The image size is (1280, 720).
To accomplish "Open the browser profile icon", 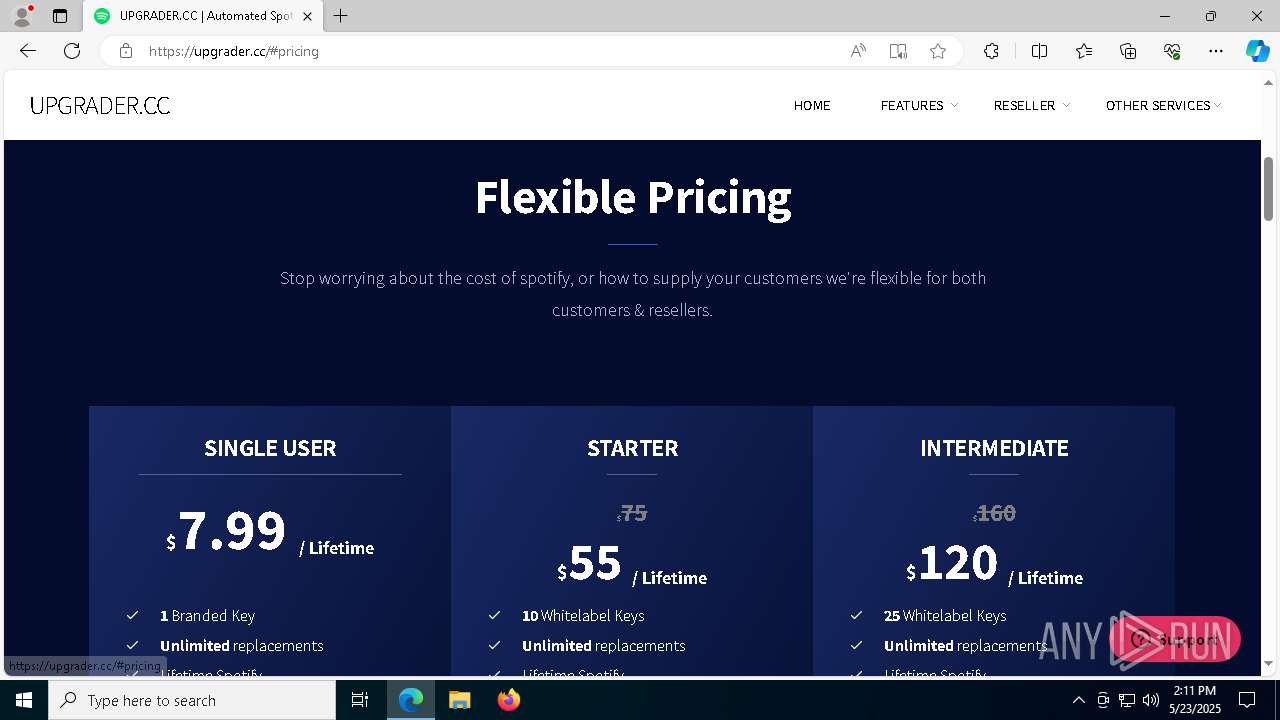I will pos(22,16).
